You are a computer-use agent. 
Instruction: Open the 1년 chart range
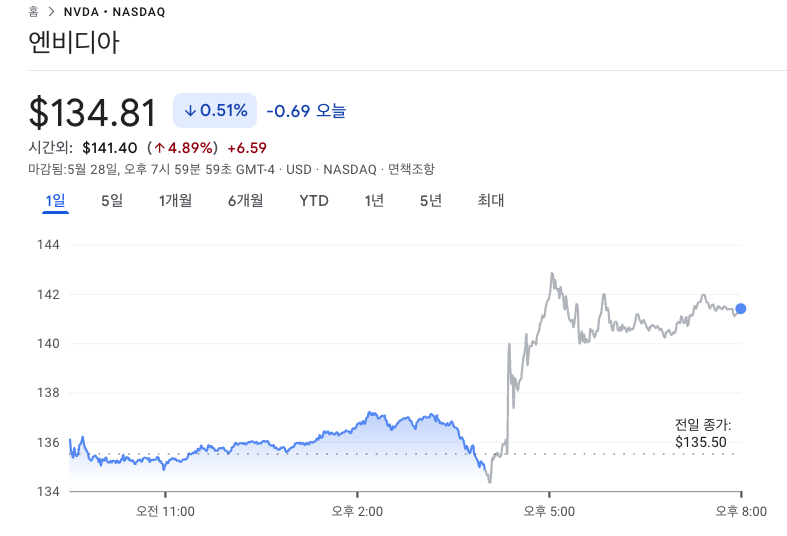374,200
